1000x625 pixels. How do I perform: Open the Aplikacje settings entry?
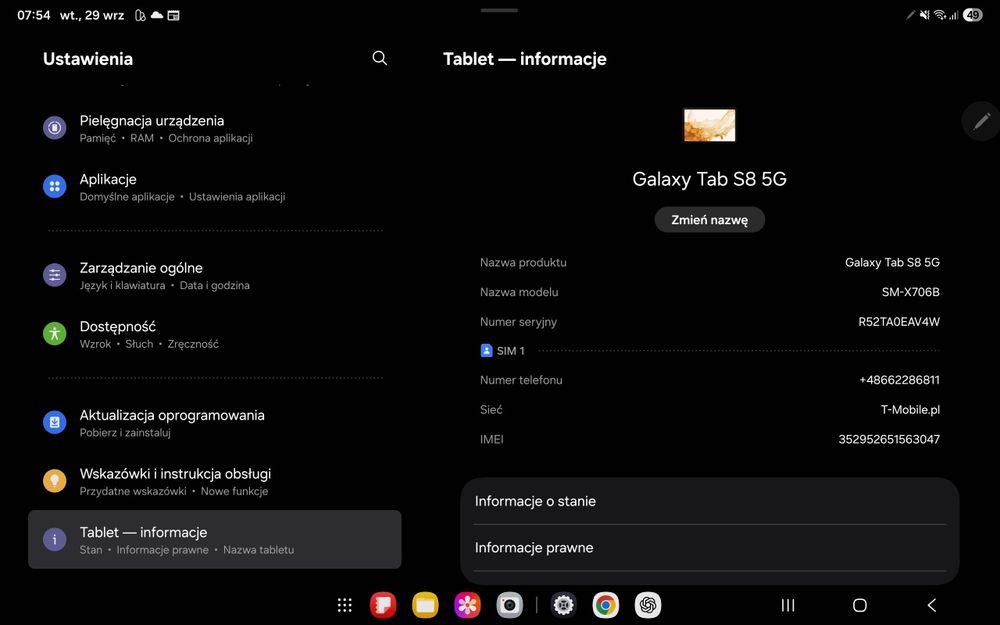[214, 187]
